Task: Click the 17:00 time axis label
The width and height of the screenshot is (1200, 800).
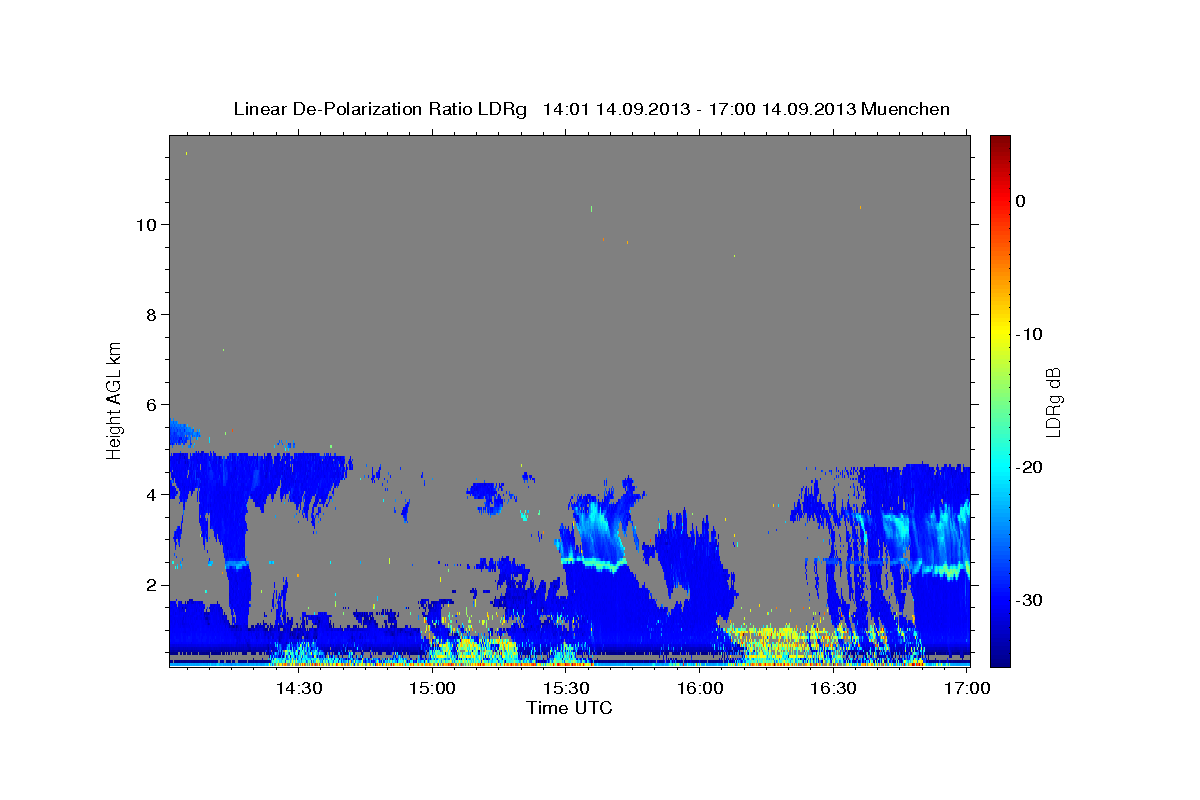Action: tap(966, 688)
